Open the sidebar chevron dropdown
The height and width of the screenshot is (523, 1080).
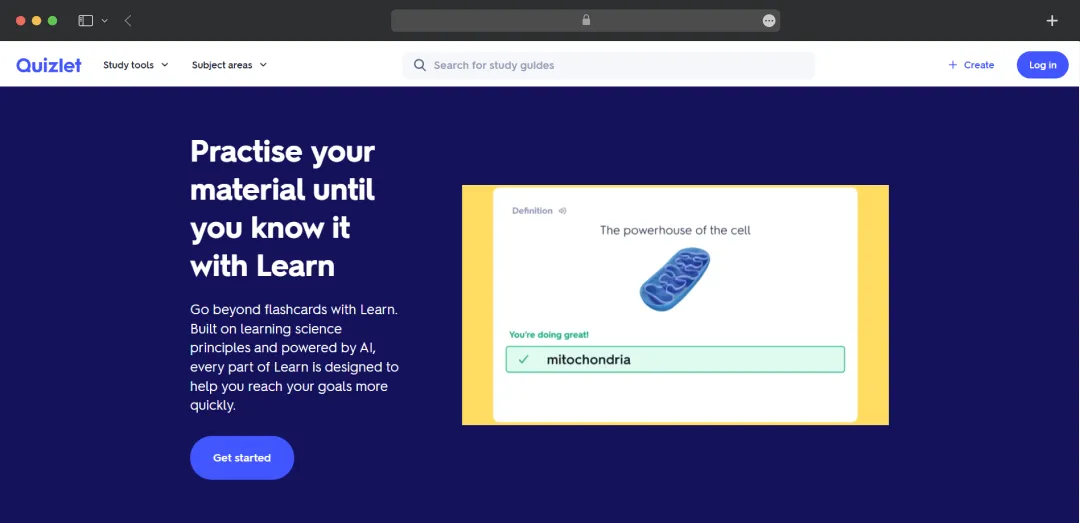tap(105, 21)
